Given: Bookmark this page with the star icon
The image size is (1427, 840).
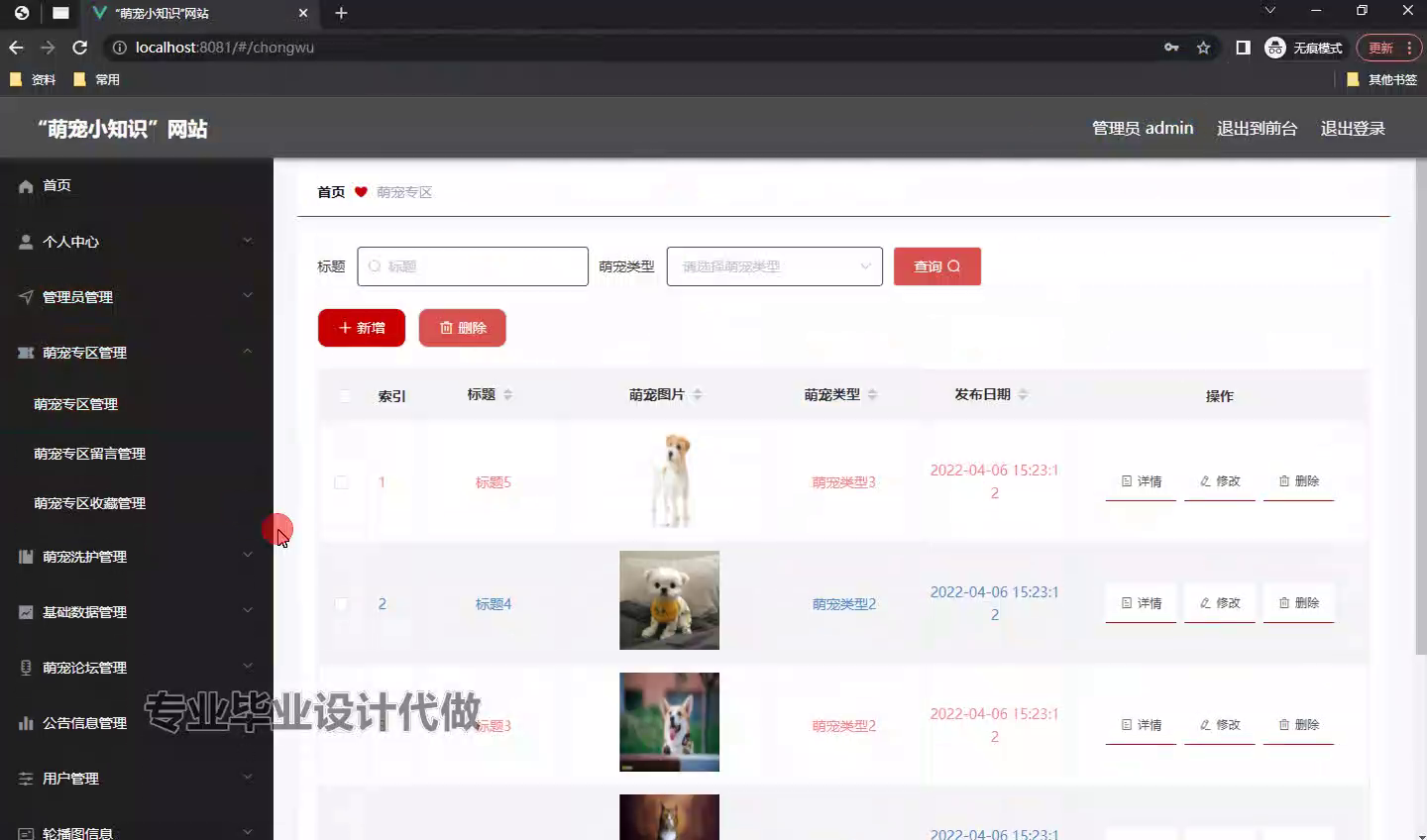Looking at the screenshot, I should [x=1203, y=48].
